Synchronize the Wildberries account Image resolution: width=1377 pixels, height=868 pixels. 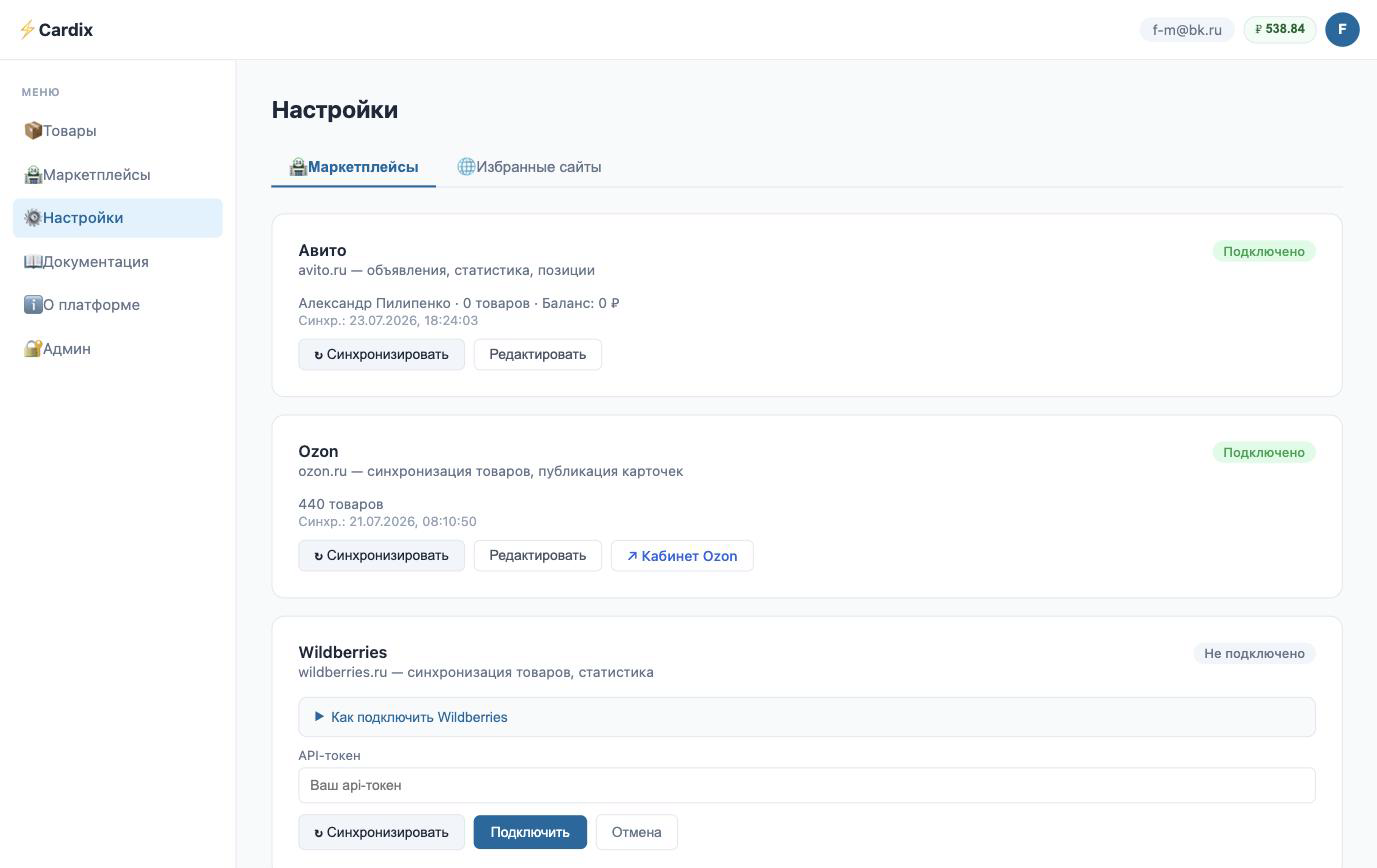(x=381, y=832)
